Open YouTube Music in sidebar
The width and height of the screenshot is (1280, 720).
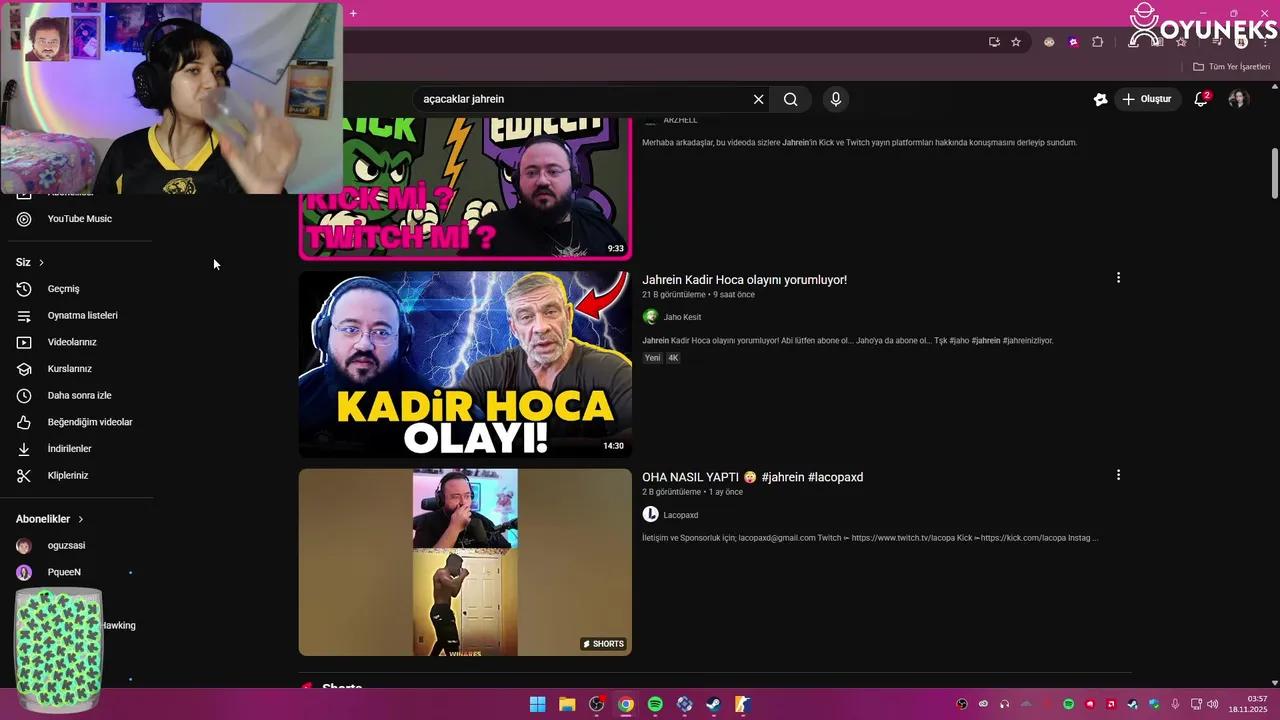pyautogui.click(x=80, y=219)
